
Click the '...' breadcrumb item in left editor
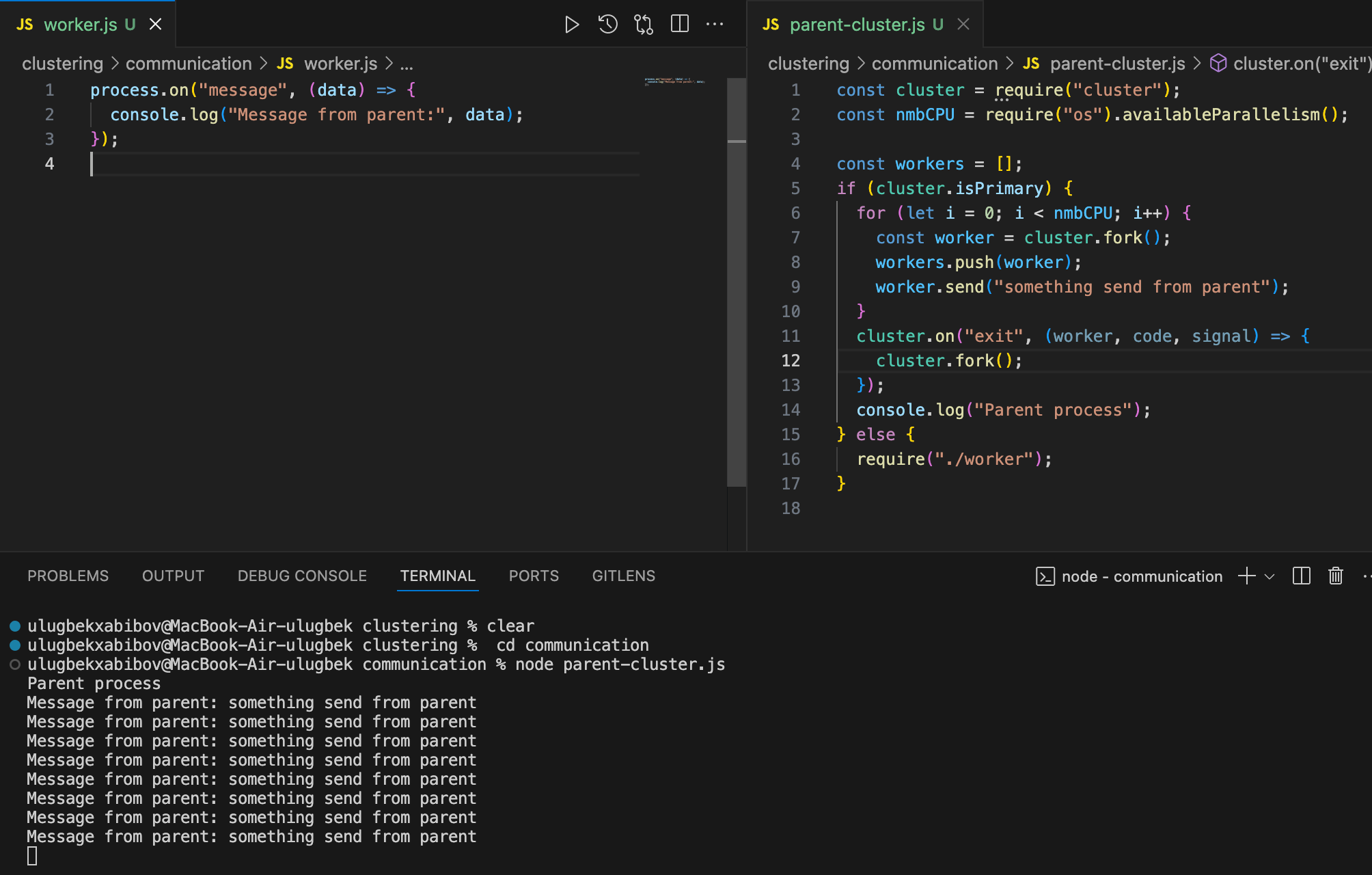pyautogui.click(x=407, y=64)
